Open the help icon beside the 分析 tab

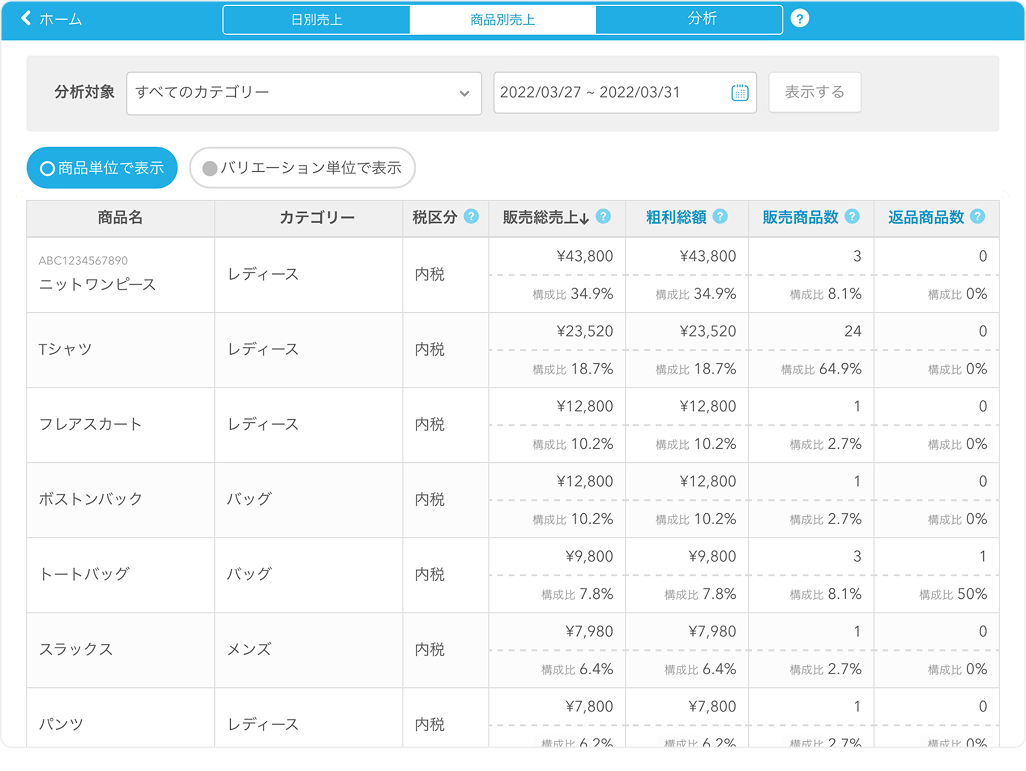pyautogui.click(x=799, y=19)
